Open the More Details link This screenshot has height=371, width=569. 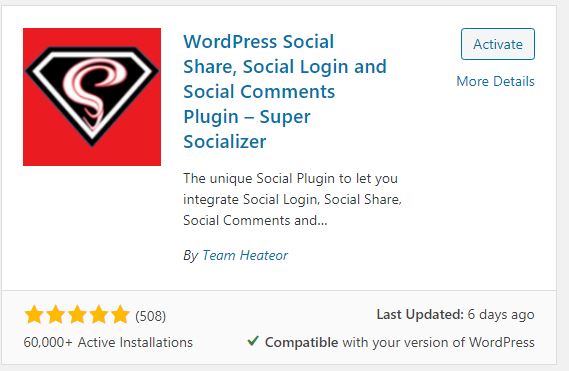495,81
